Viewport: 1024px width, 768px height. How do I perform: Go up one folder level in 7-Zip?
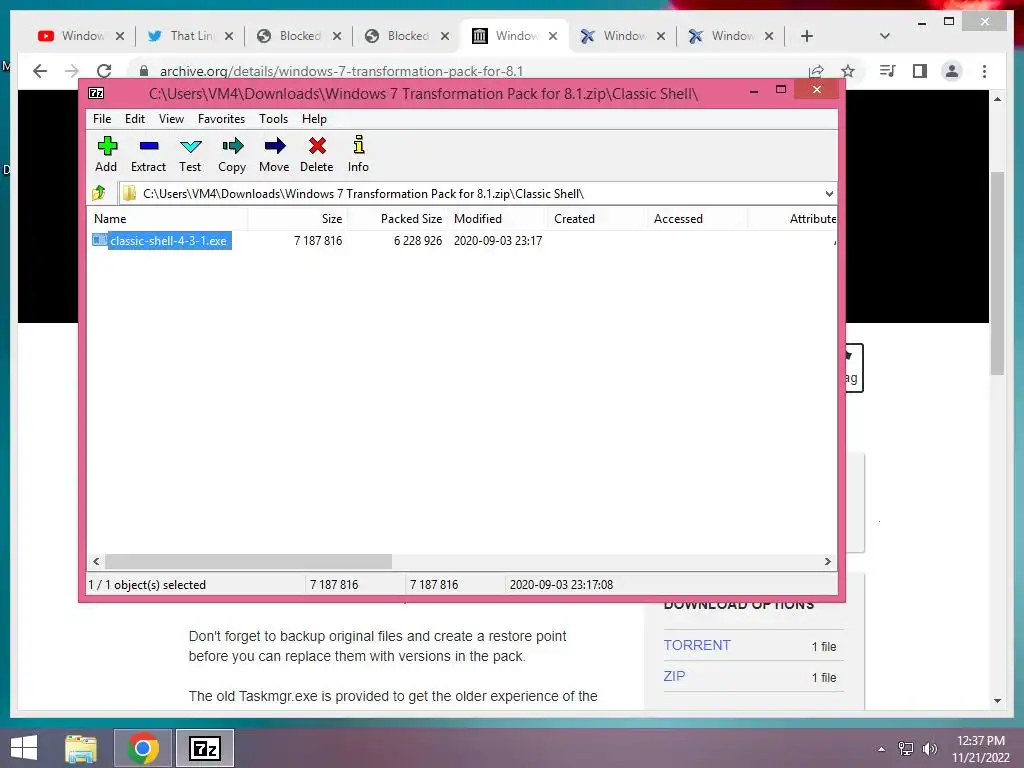click(99, 193)
